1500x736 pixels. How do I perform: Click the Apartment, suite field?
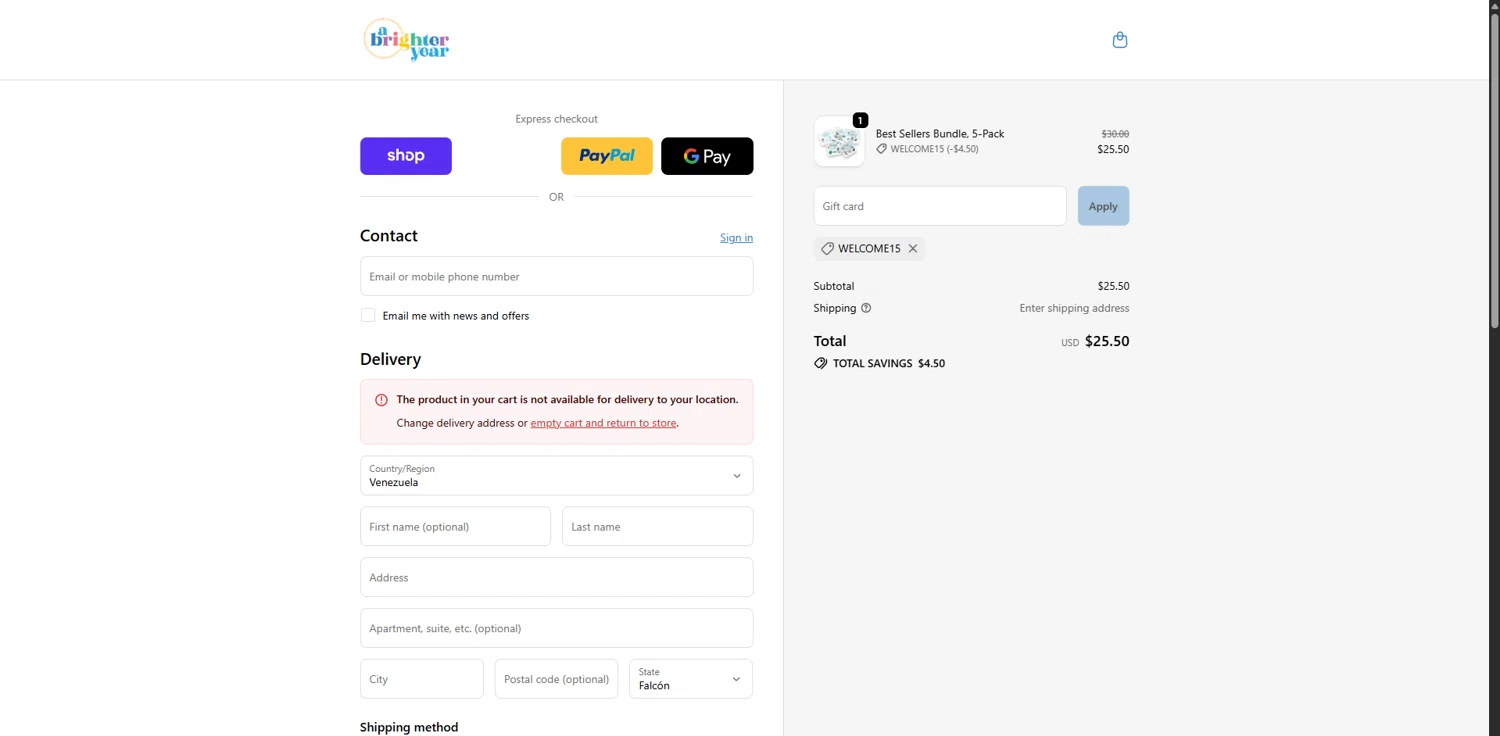click(557, 628)
